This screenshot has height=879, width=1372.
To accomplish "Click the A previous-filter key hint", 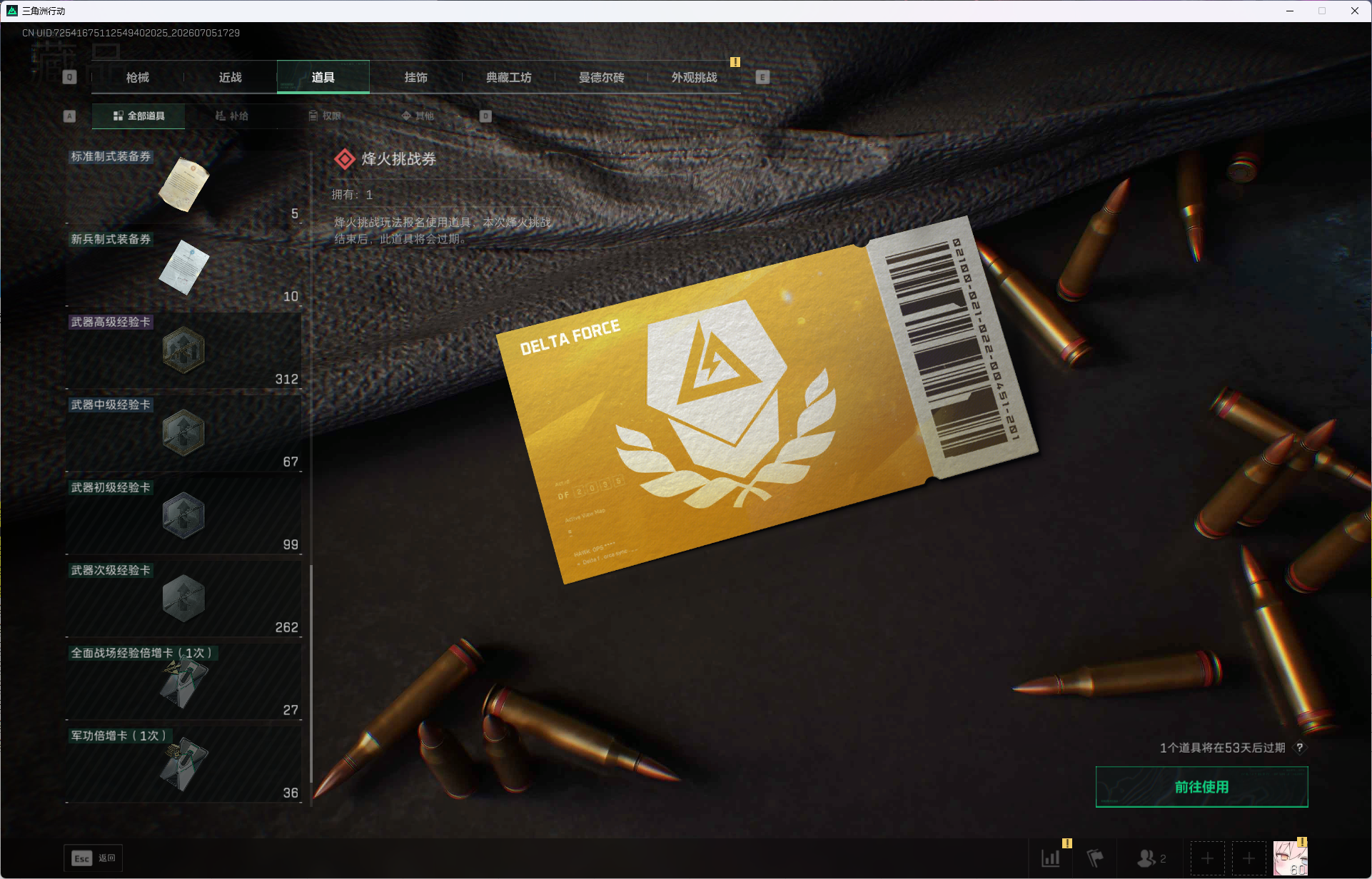I will pyautogui.click(x=69, y=116).
